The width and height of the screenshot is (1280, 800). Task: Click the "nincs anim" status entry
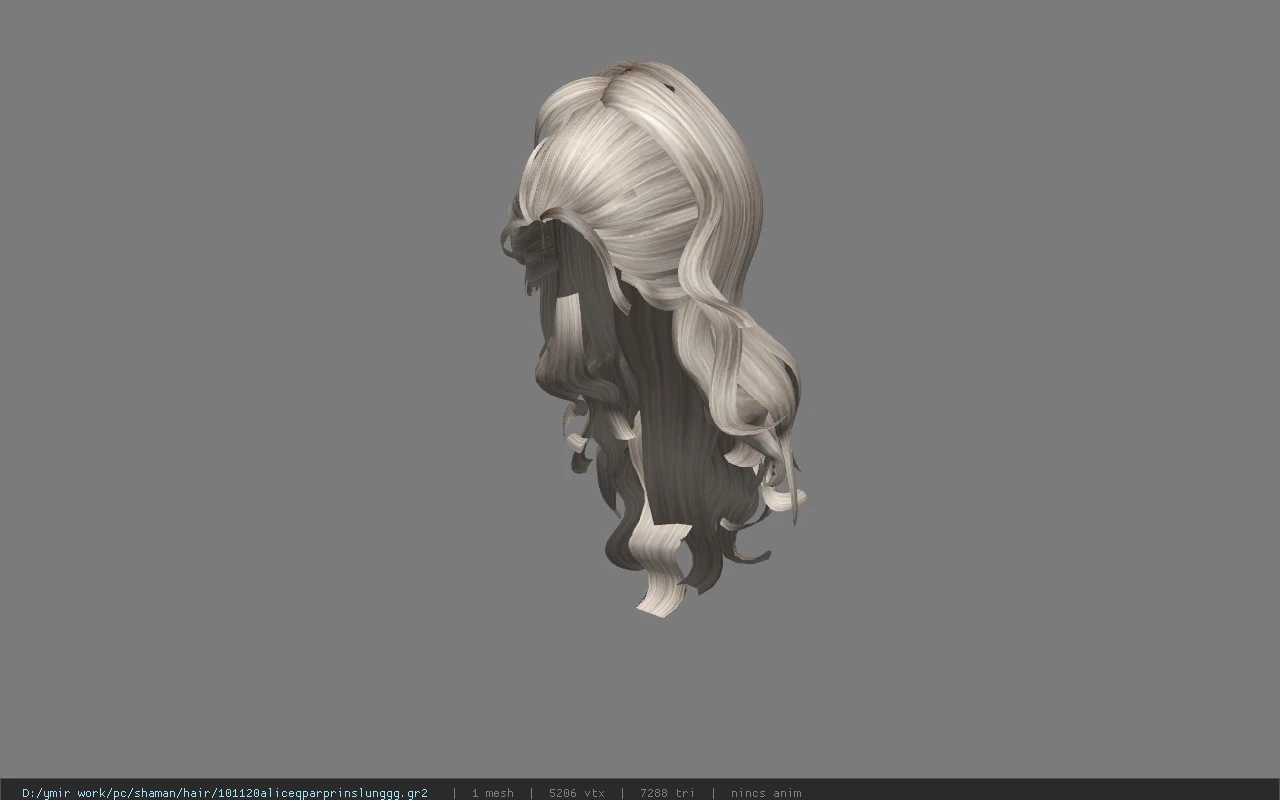point(765,793)
